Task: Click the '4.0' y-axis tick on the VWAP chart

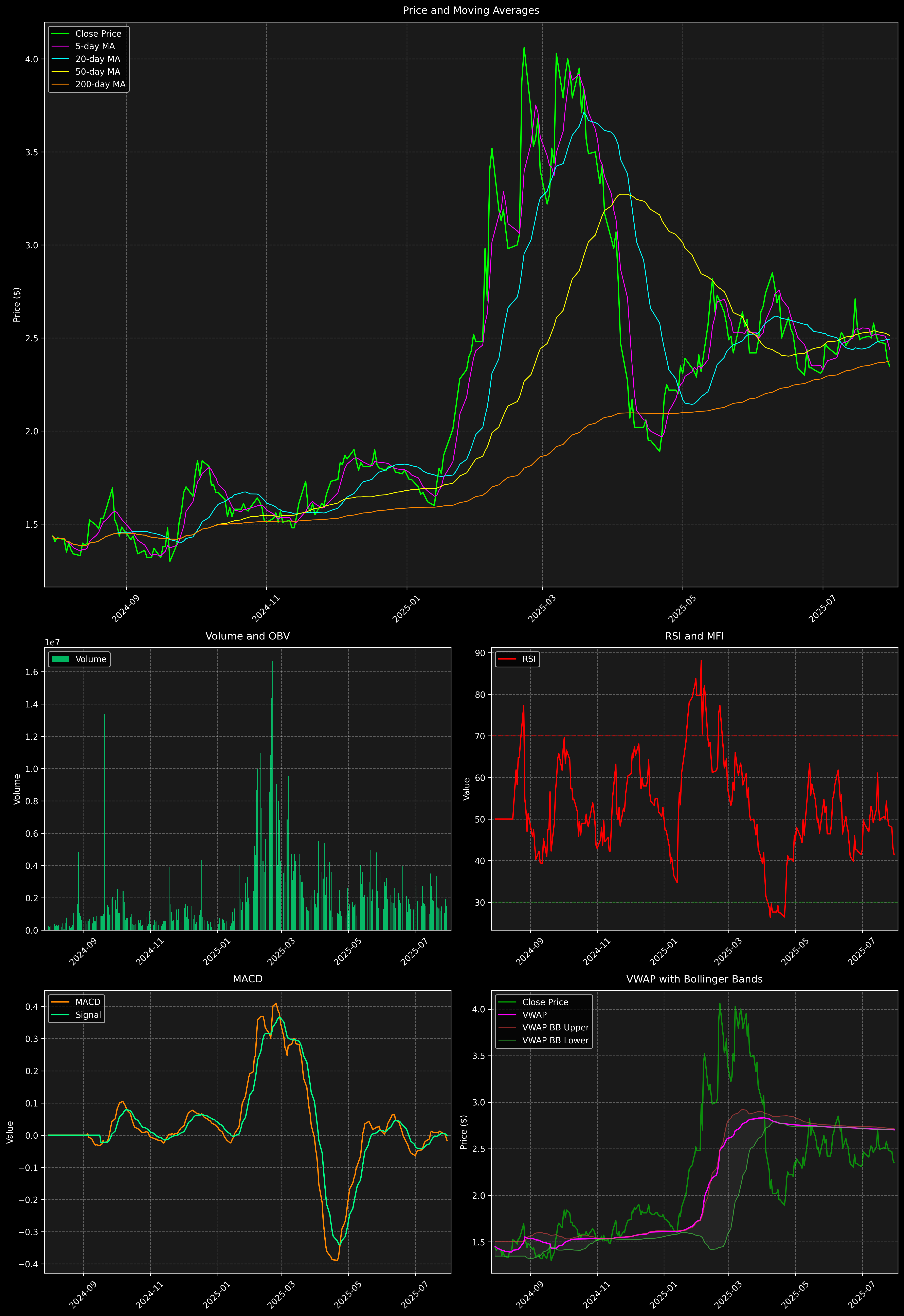Action: 479,1010
